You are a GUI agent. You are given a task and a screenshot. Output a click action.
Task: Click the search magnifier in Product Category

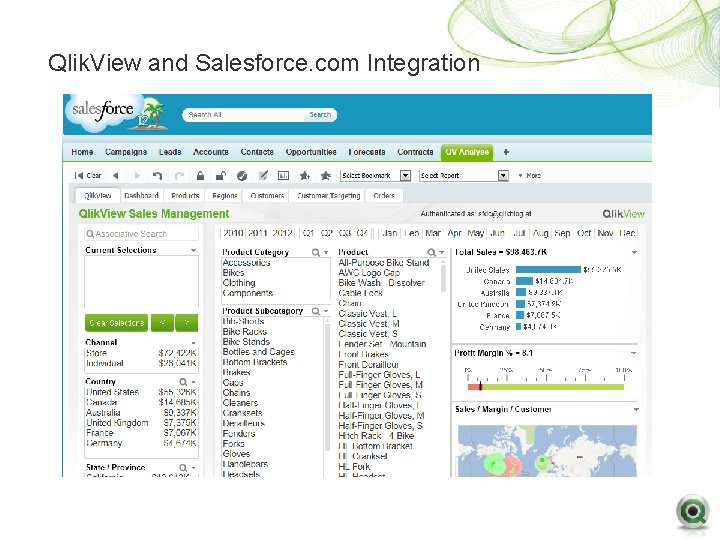pos(315,253)
